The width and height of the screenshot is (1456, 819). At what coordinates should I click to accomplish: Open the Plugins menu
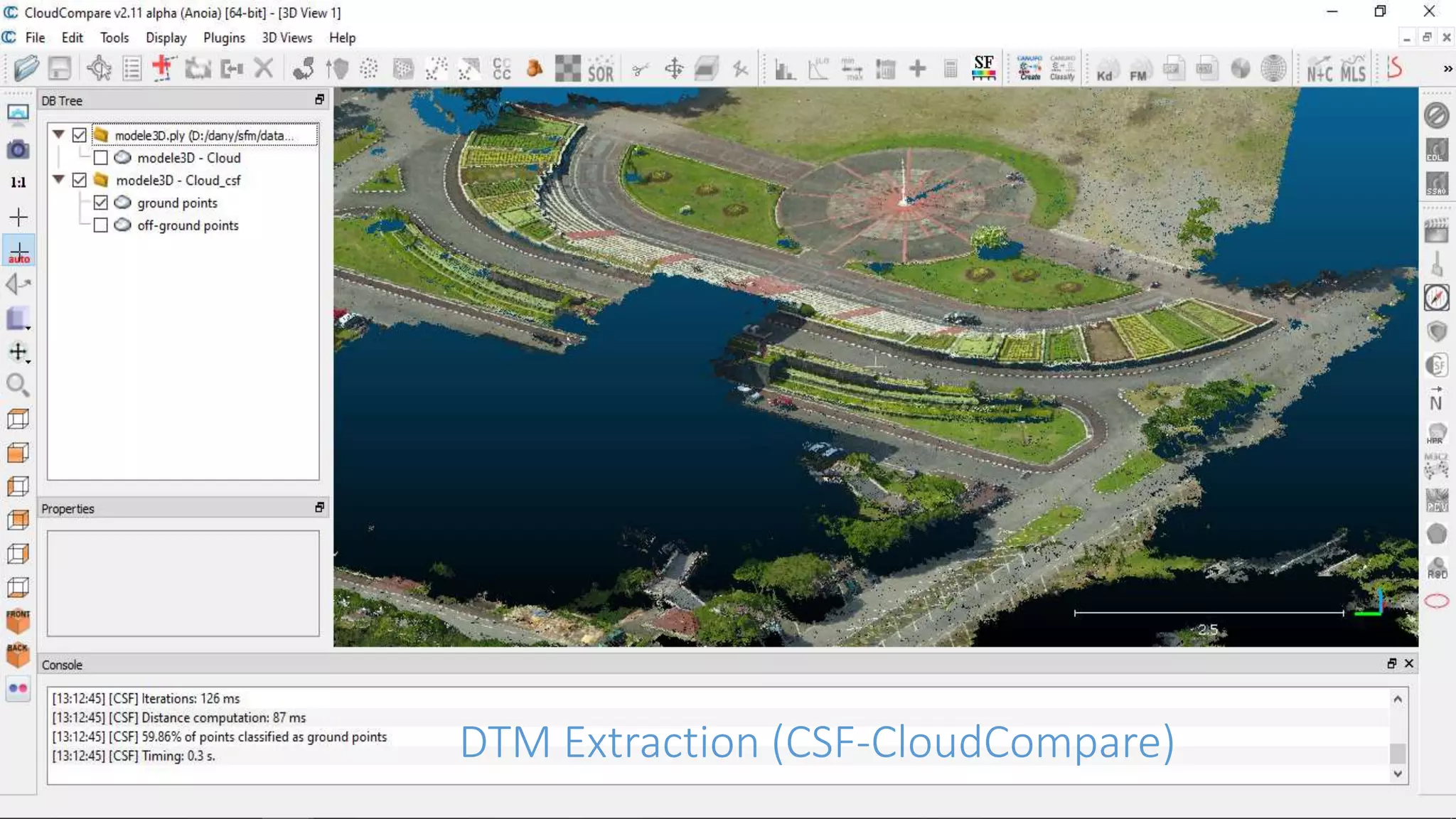(224, 38)
